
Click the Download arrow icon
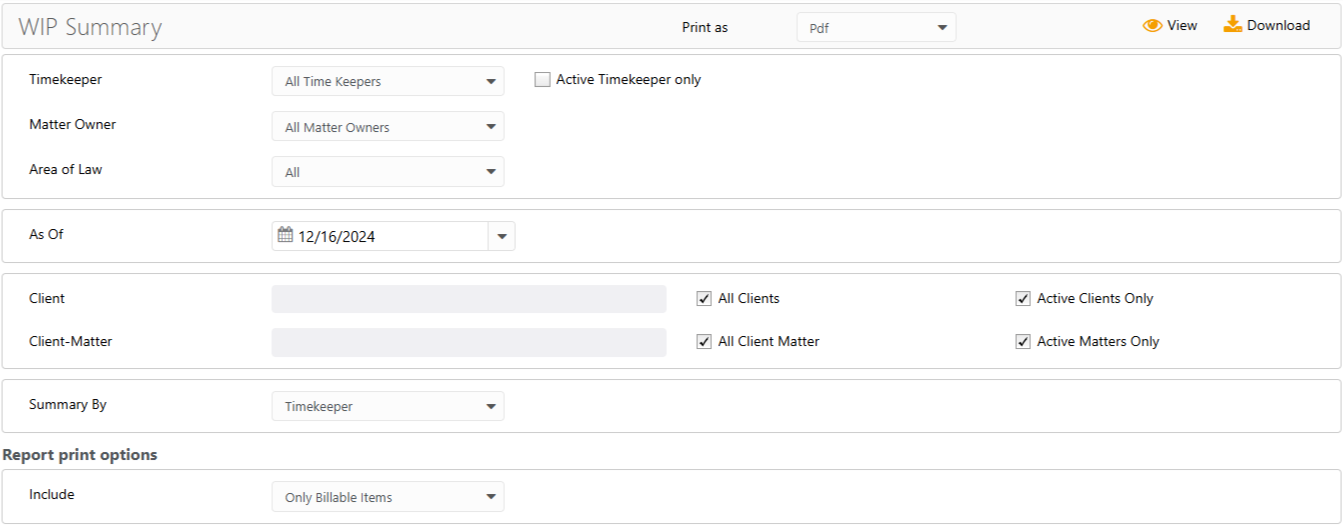point(1232,24)
